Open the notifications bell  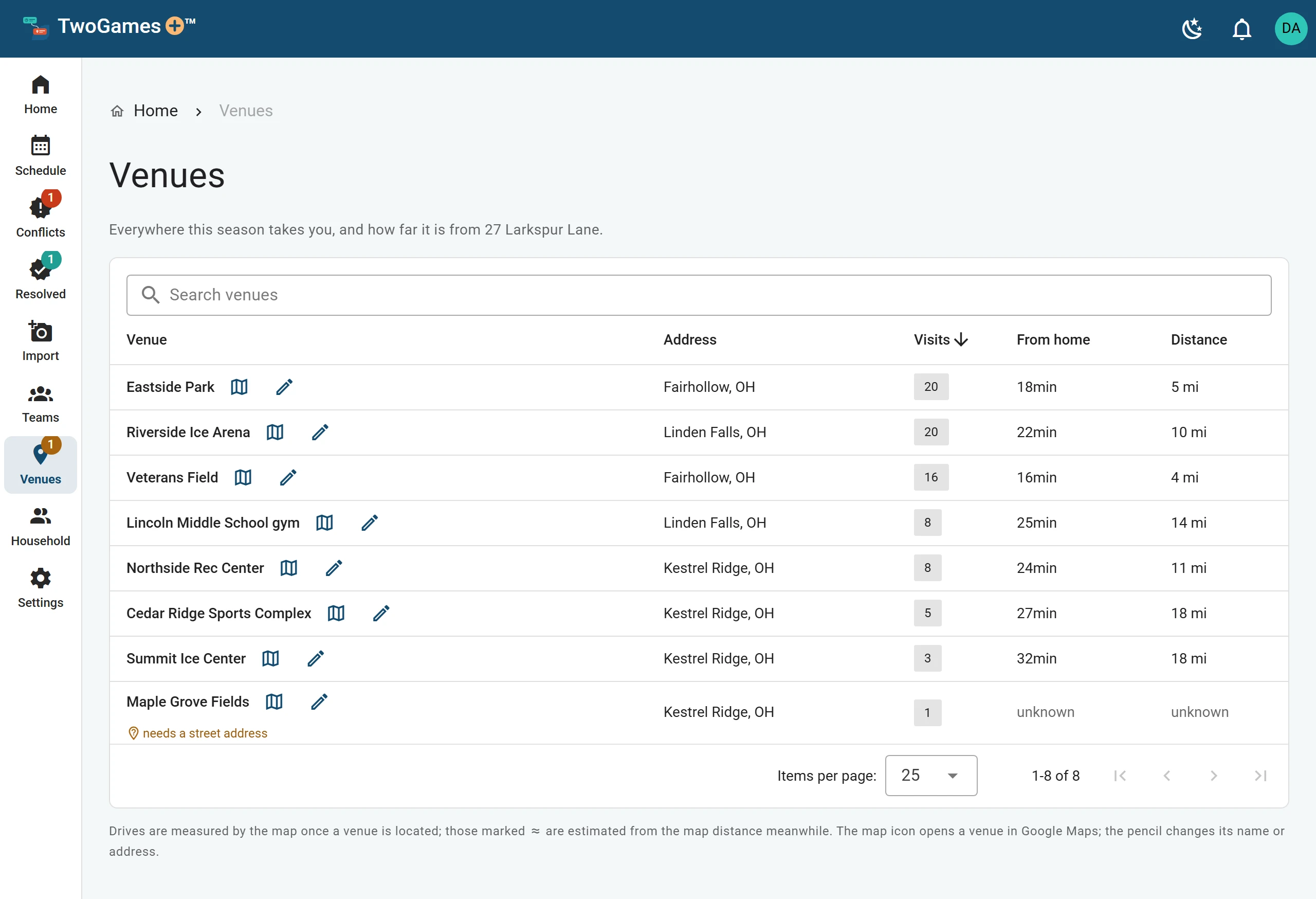click(1242, 28)
